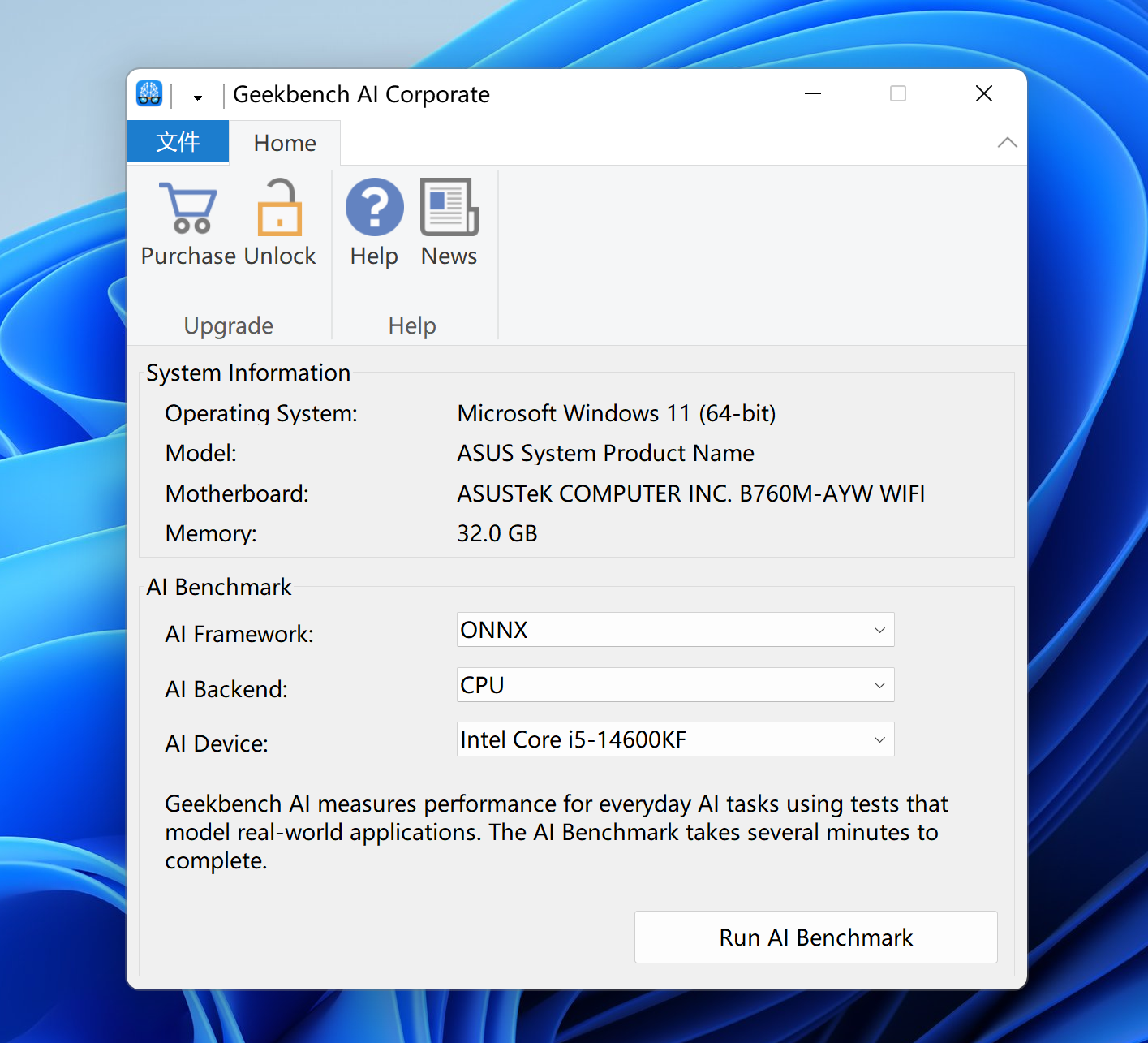Image resolution: width=1148 pixels, height=1043 pixels.
Task: Click the Memory label
Action: pos(211,533)
